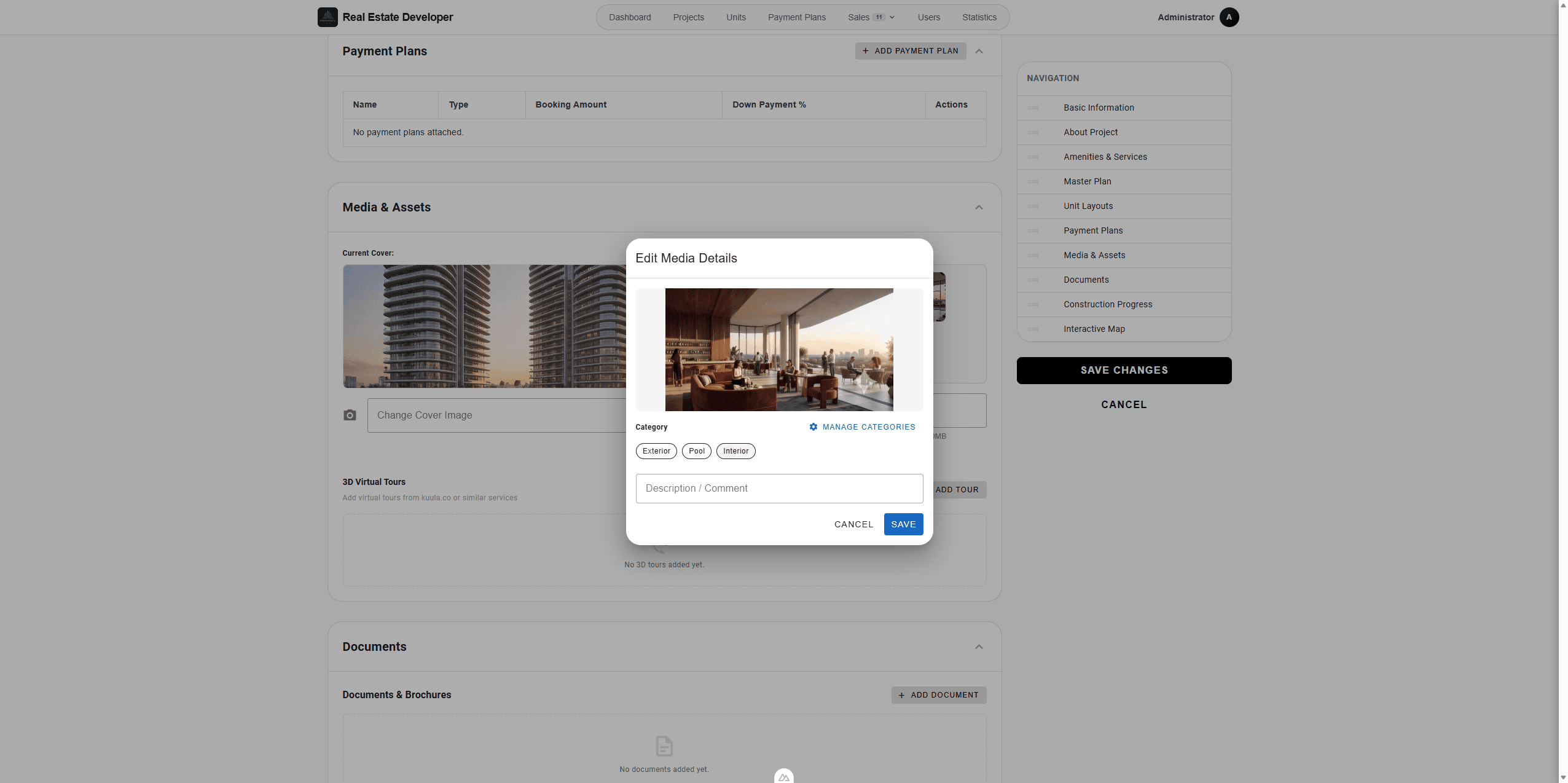Jump to About Project section

coord(1124,133)
